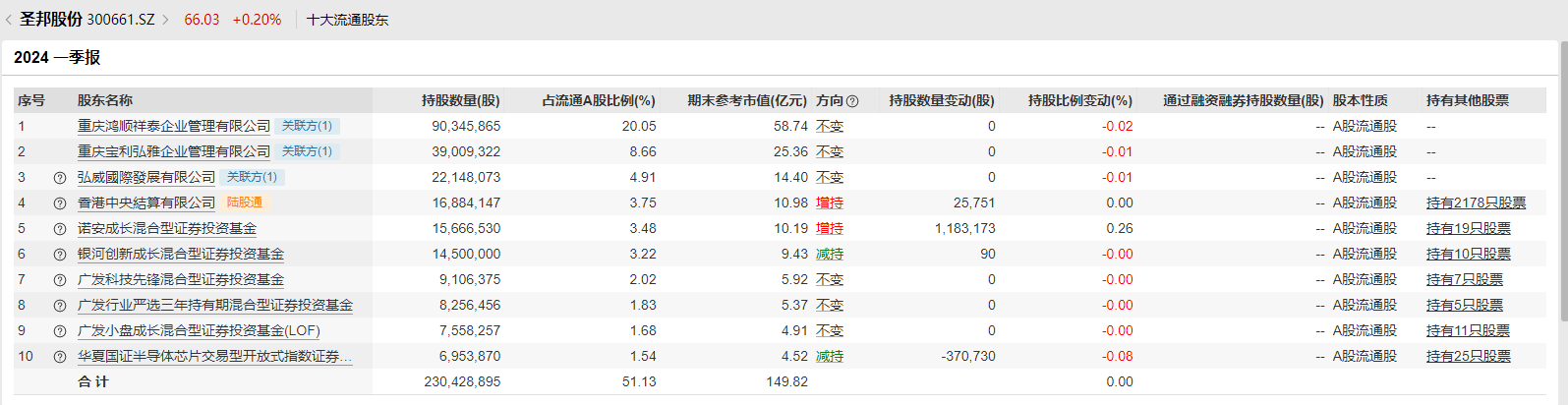The height and width of the screenshot is (405, 1568).
Task: Click 减持 direction for 华夏国证半导体 row
Action: (x=830, y=356)
